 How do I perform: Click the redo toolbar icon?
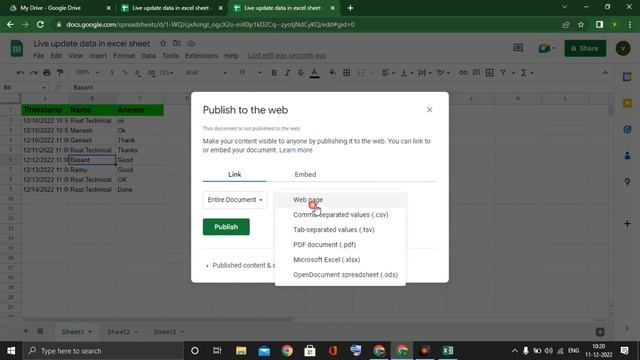pos(33,73)
